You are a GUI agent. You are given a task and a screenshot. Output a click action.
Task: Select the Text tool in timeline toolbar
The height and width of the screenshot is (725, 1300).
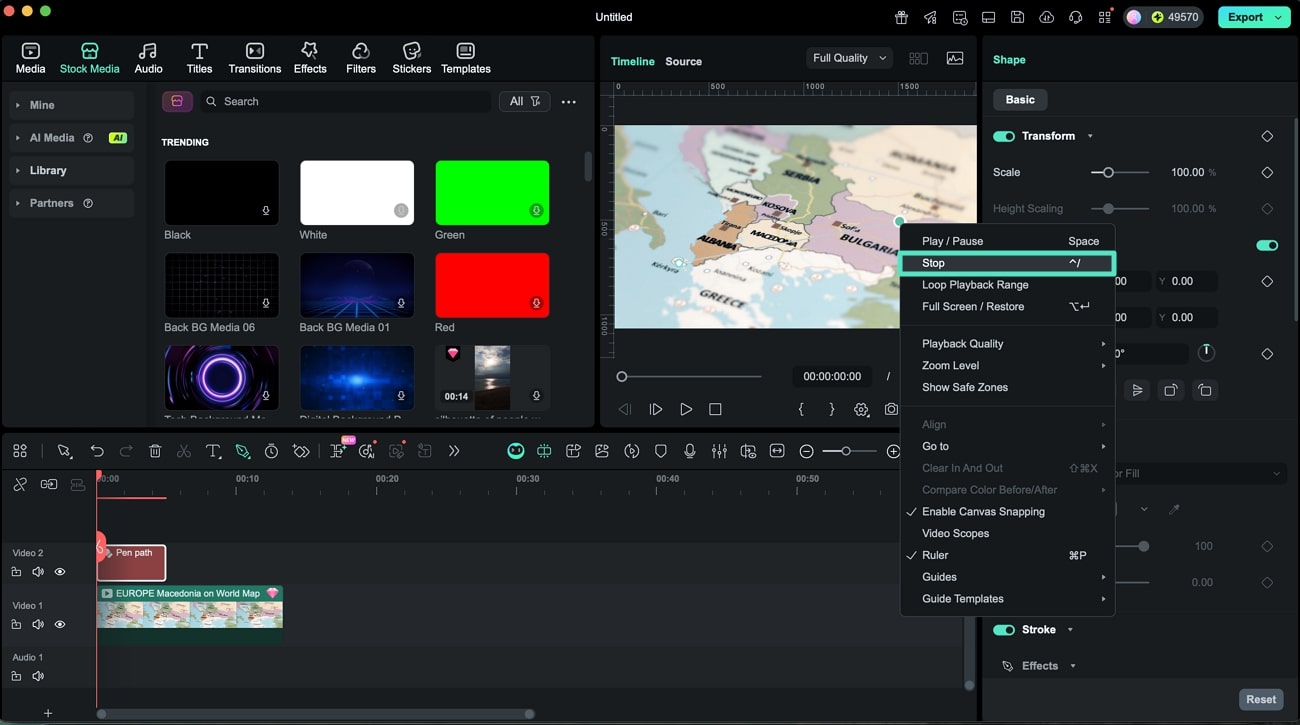[x=213, y=452]
